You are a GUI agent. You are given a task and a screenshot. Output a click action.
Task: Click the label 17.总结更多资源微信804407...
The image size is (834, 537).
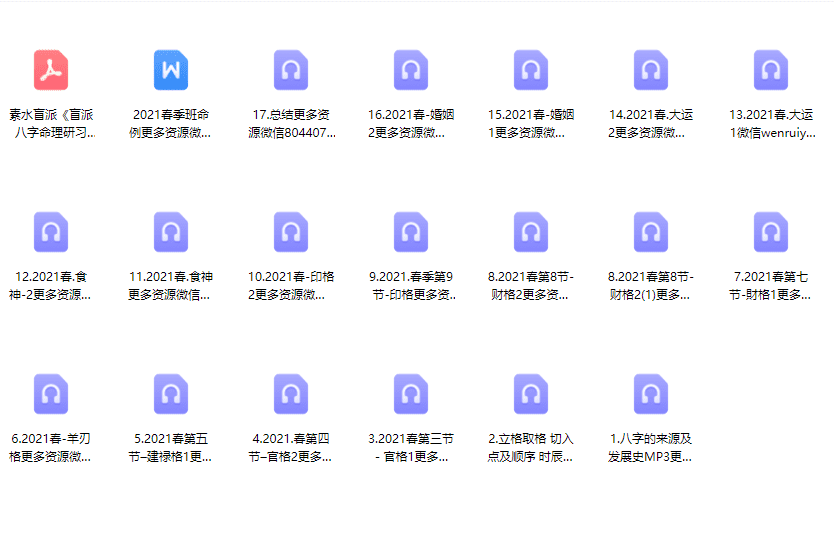click(x=291, y=124)
